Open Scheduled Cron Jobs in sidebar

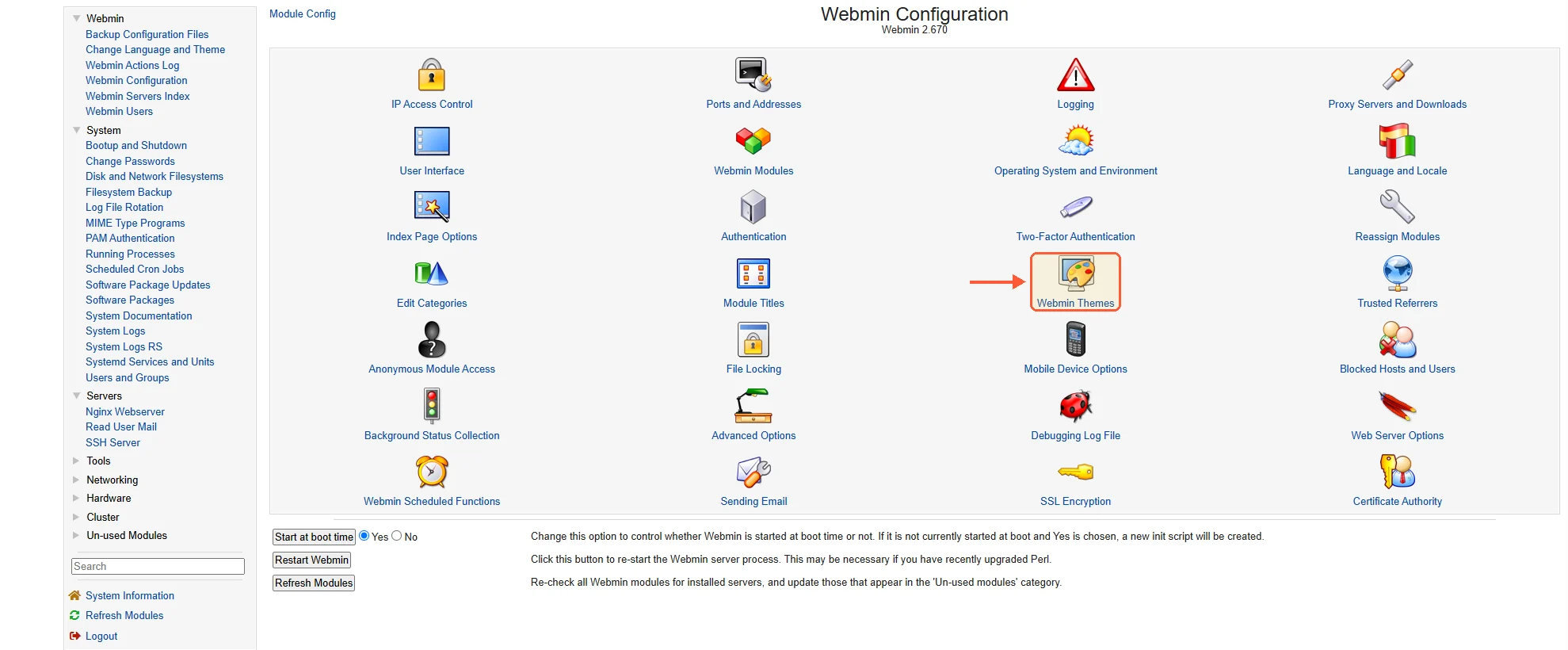pos(135,269)
